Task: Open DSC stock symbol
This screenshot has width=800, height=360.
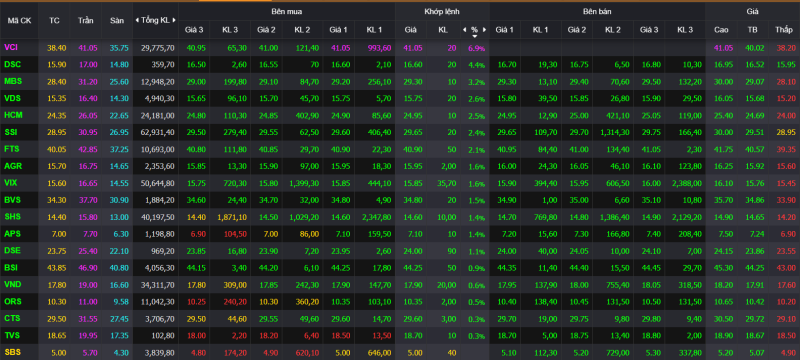Action: coord(12,64)
